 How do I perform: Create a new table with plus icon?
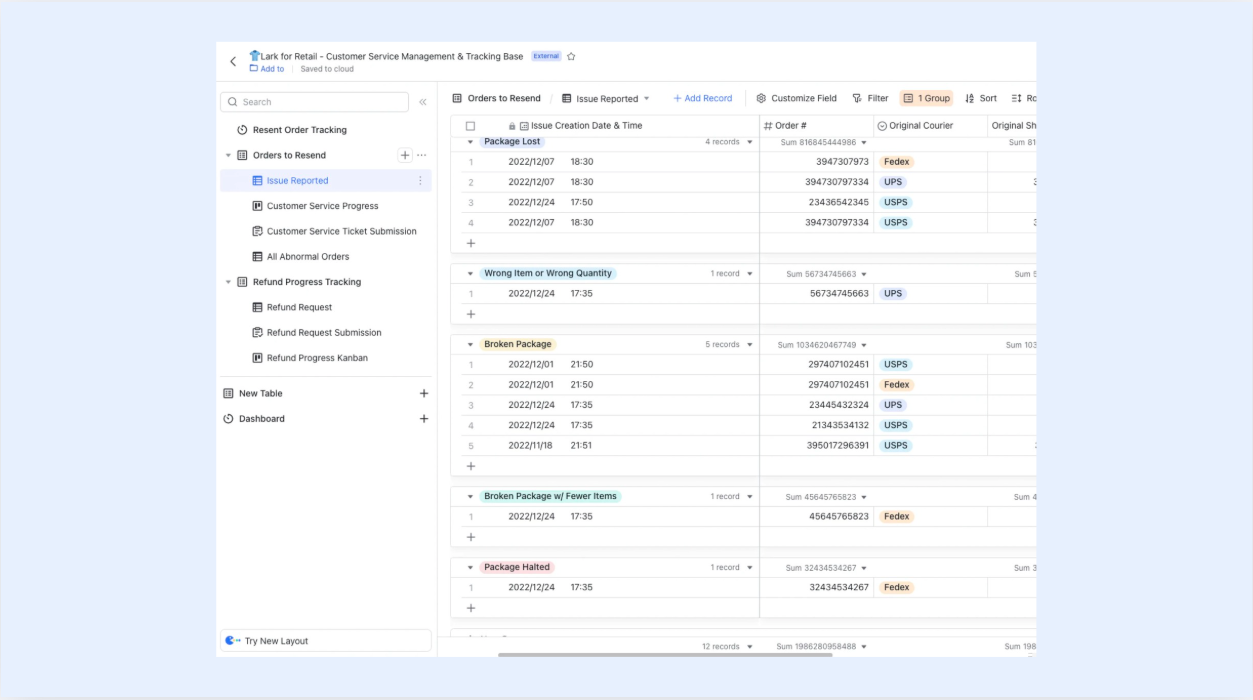(424, 394)
